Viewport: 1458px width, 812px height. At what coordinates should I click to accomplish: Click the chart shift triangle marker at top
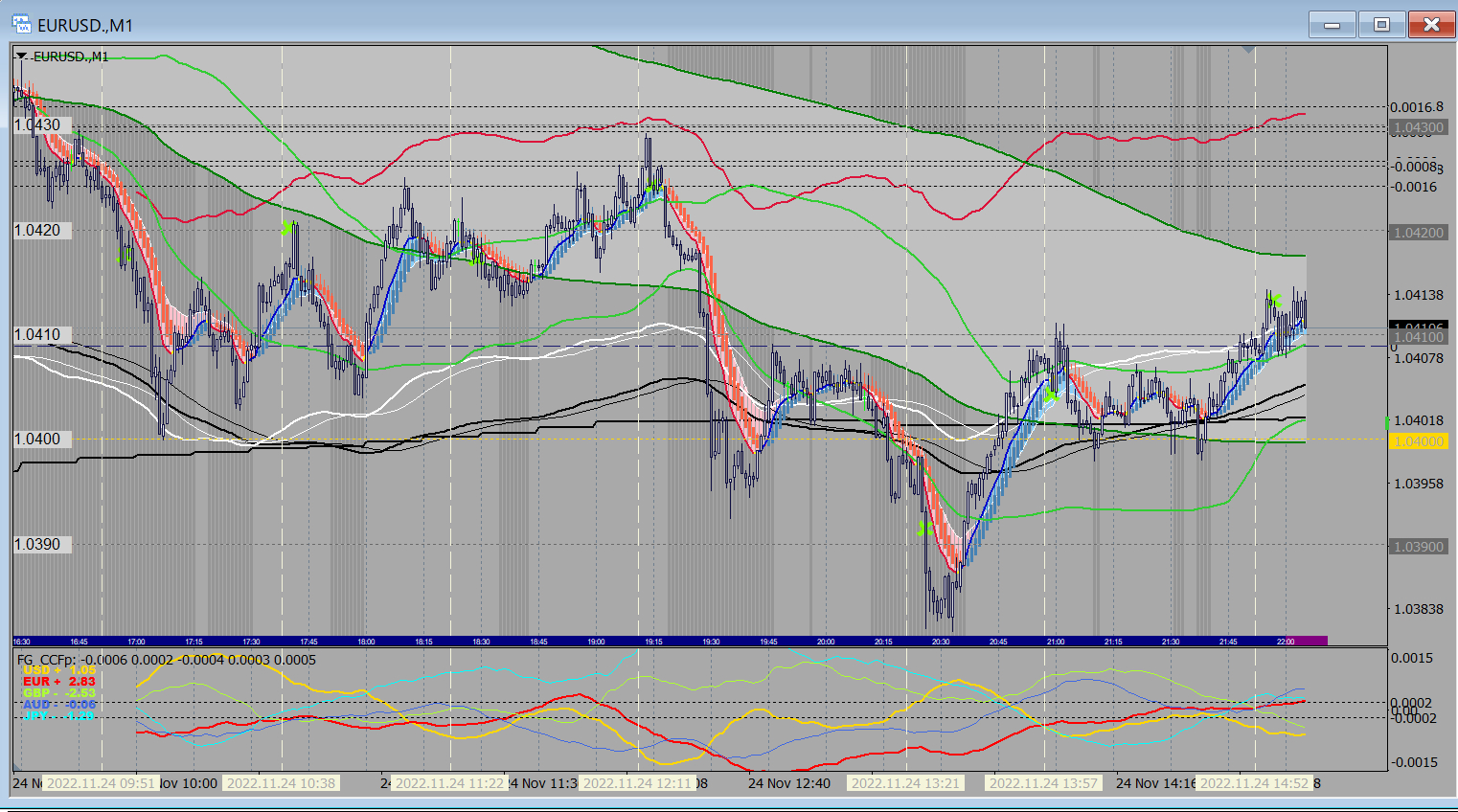click(1247, 49)
